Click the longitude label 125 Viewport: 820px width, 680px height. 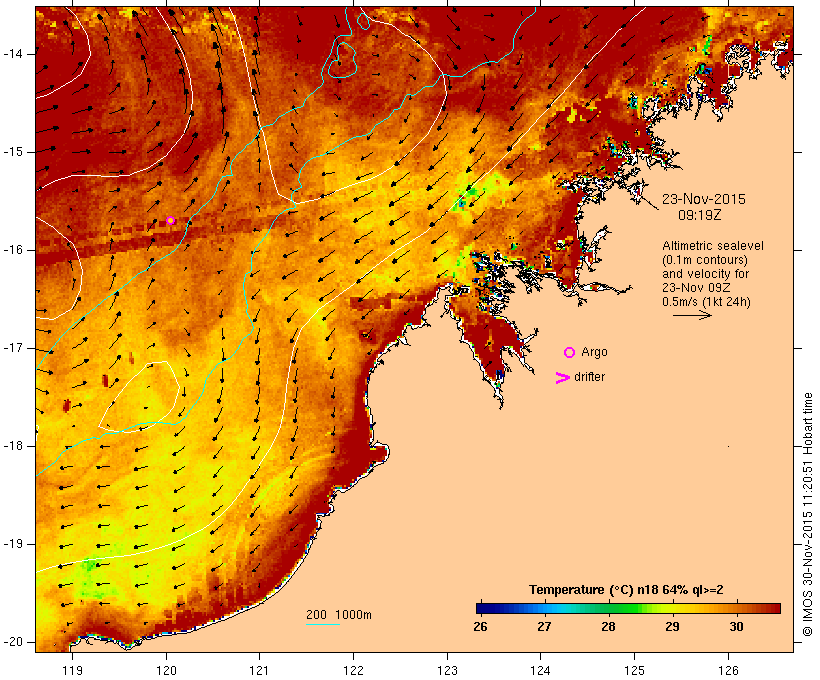[634, 671]
